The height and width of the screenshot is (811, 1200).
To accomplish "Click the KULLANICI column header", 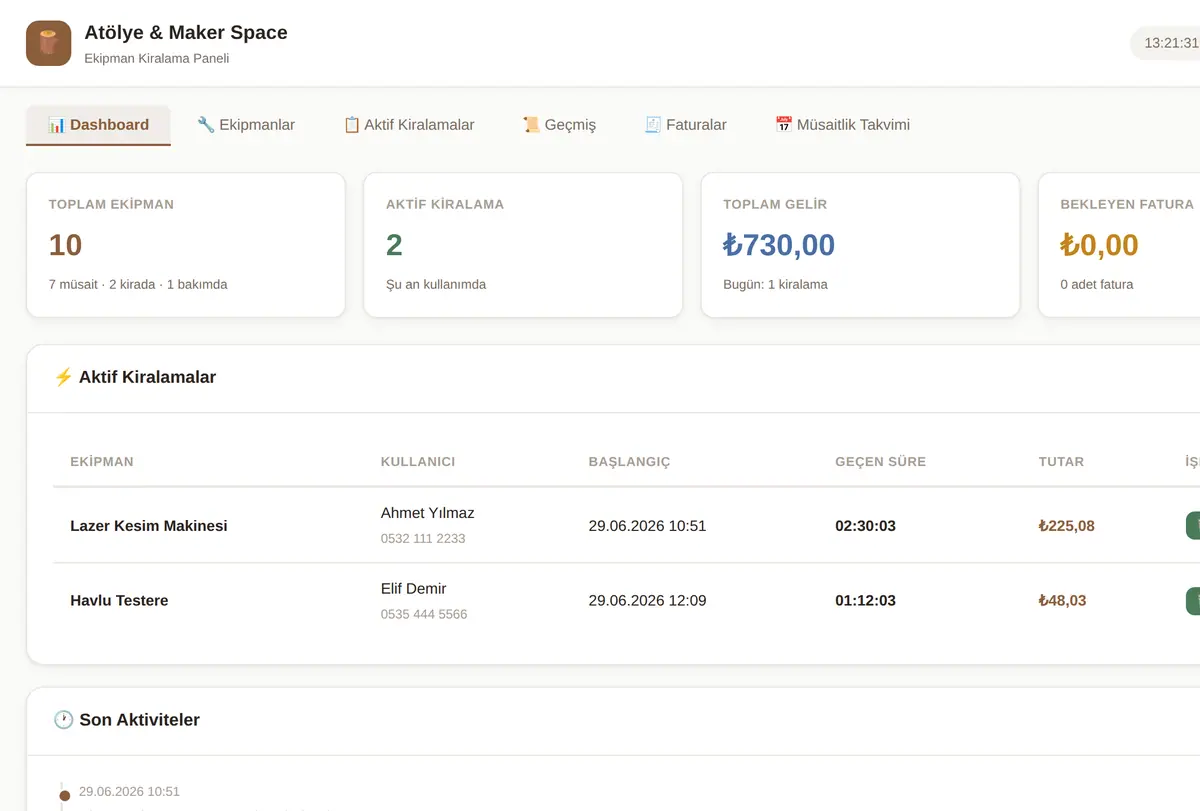I will [x=418, y=462].
